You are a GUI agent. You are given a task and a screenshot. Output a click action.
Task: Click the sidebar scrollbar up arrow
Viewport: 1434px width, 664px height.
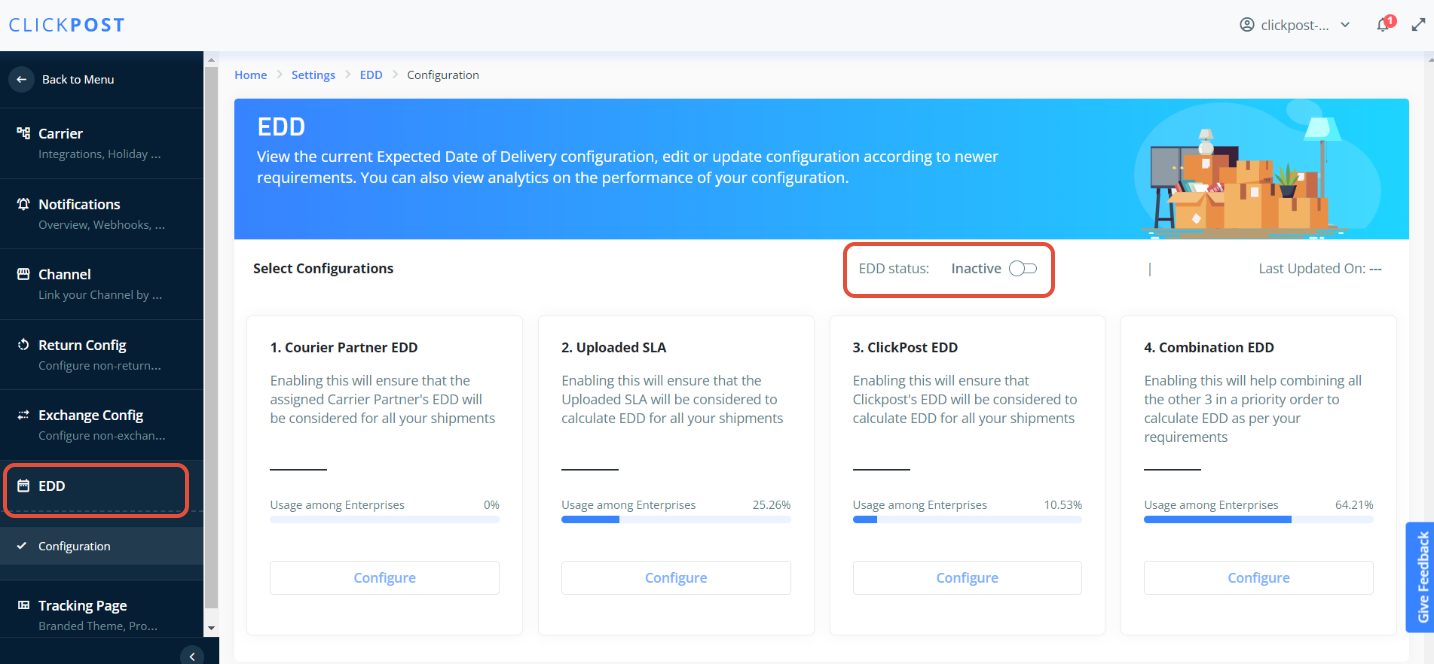pos(211,59)
